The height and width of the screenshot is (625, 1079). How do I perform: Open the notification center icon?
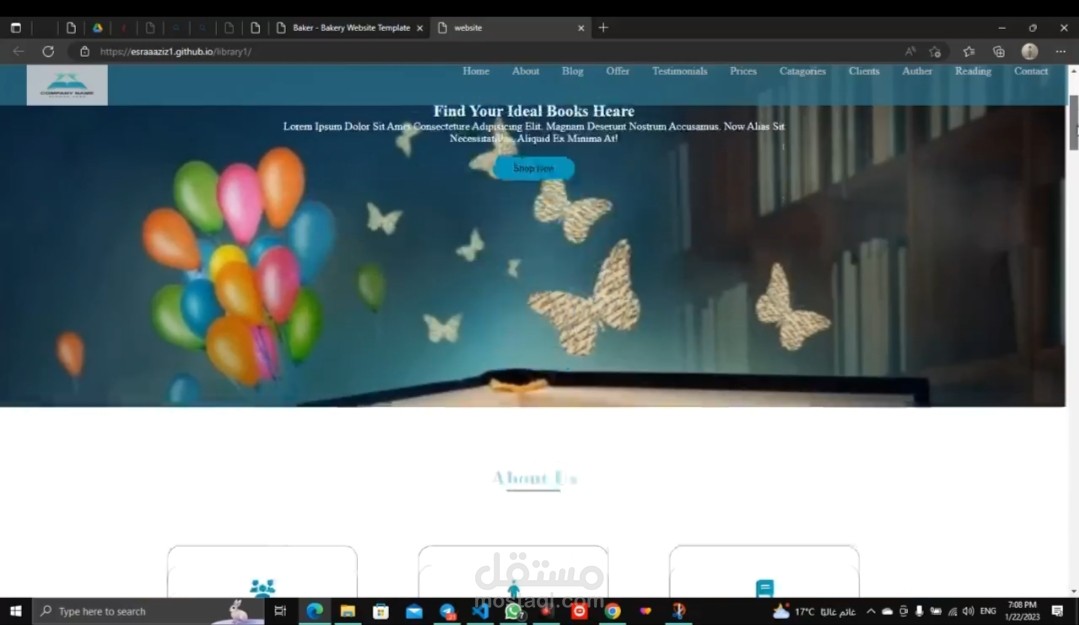1058,611
